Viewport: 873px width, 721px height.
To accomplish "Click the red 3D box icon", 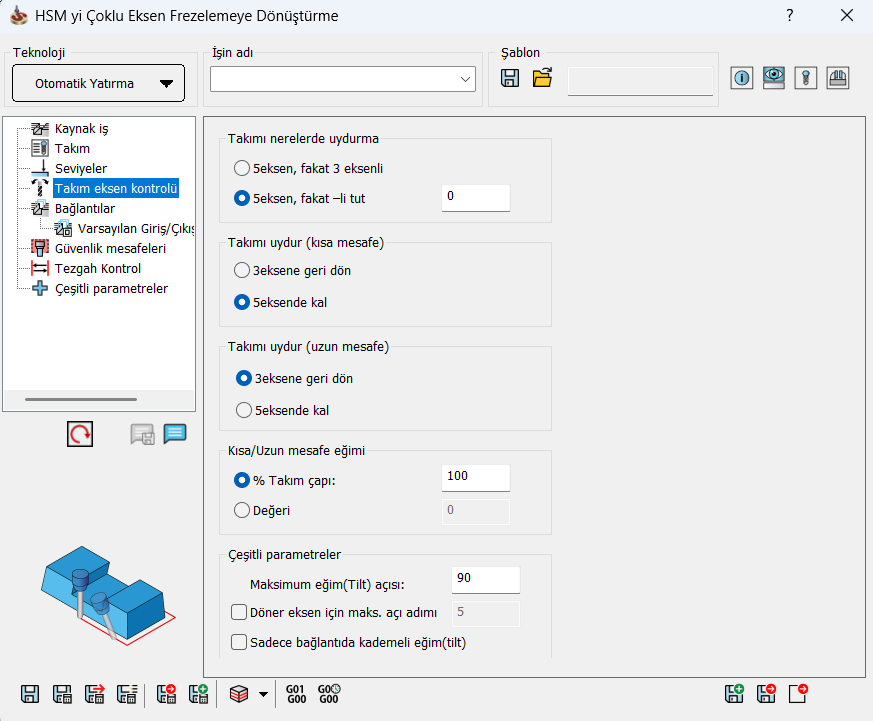I will pyautogui.click(x=238, y=693).
